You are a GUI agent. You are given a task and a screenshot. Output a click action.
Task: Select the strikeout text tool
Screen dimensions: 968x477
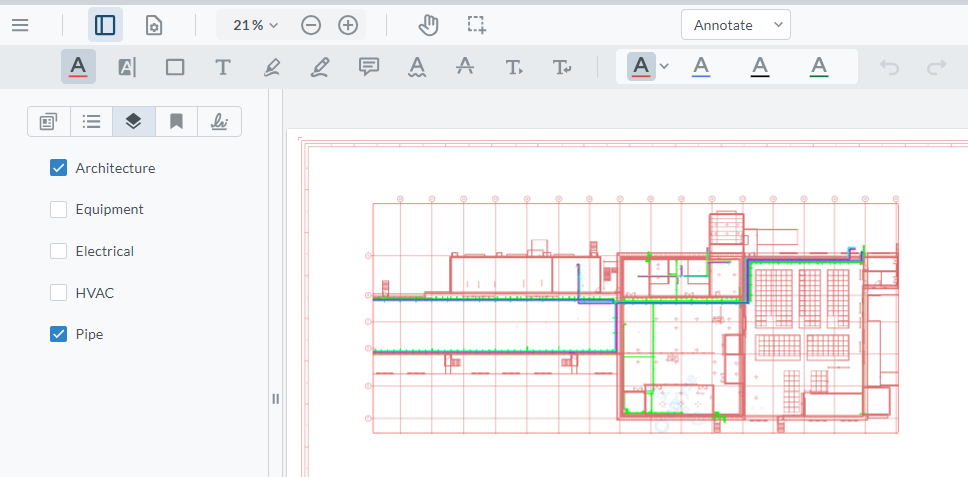point(465,67)
